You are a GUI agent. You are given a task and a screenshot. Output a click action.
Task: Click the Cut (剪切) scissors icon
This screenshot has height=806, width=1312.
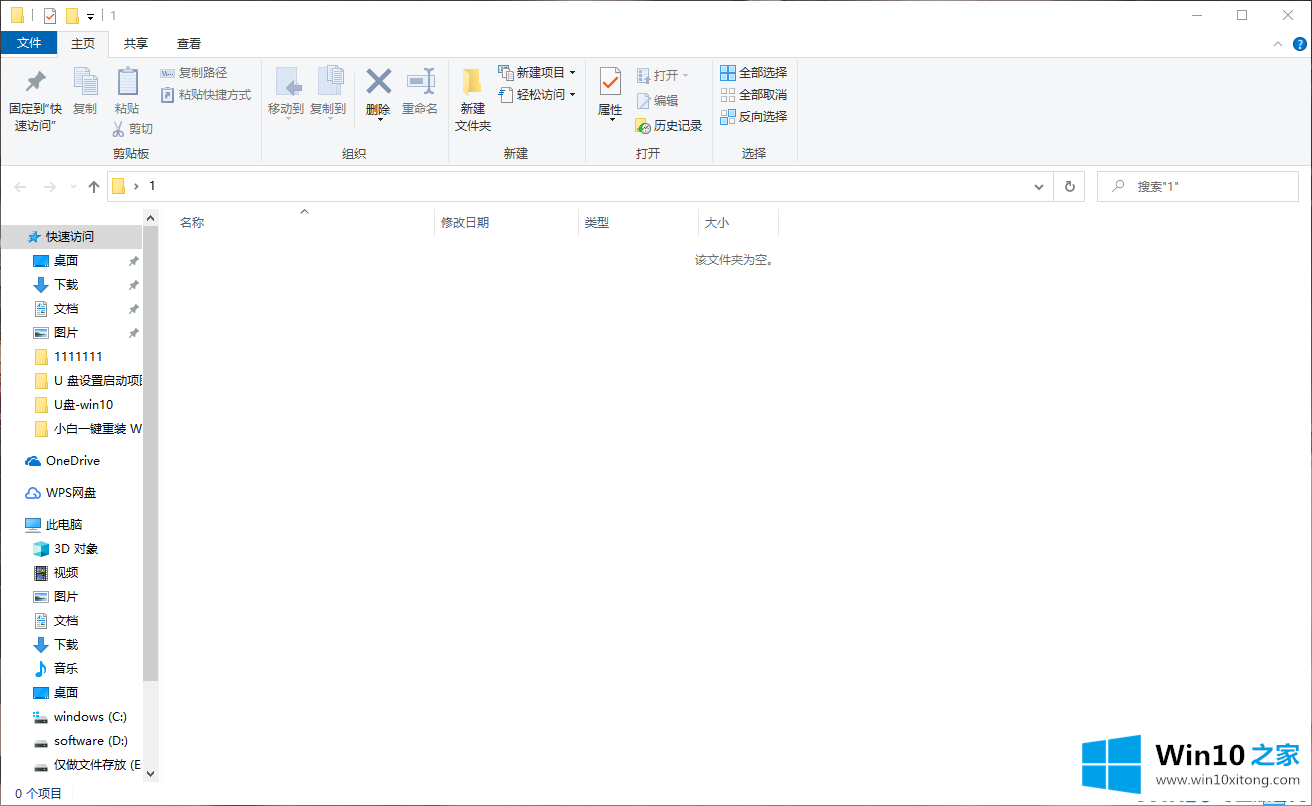tap(118, 129)
